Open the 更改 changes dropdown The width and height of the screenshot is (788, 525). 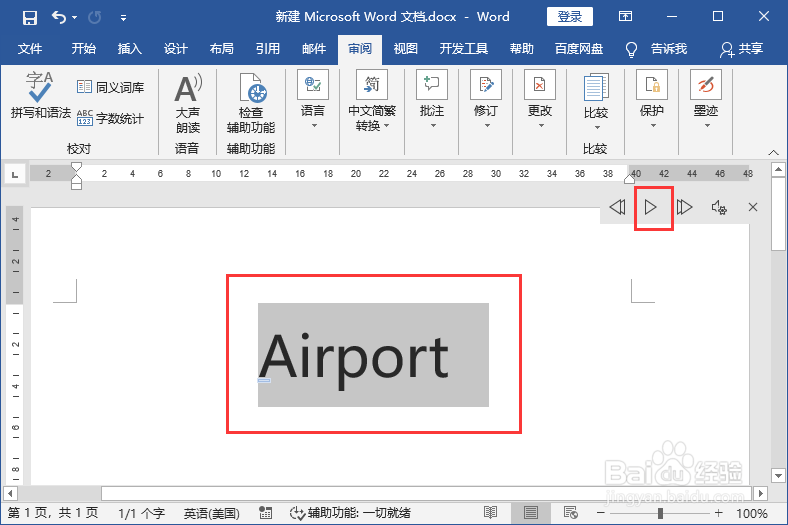tap(540, 100)
